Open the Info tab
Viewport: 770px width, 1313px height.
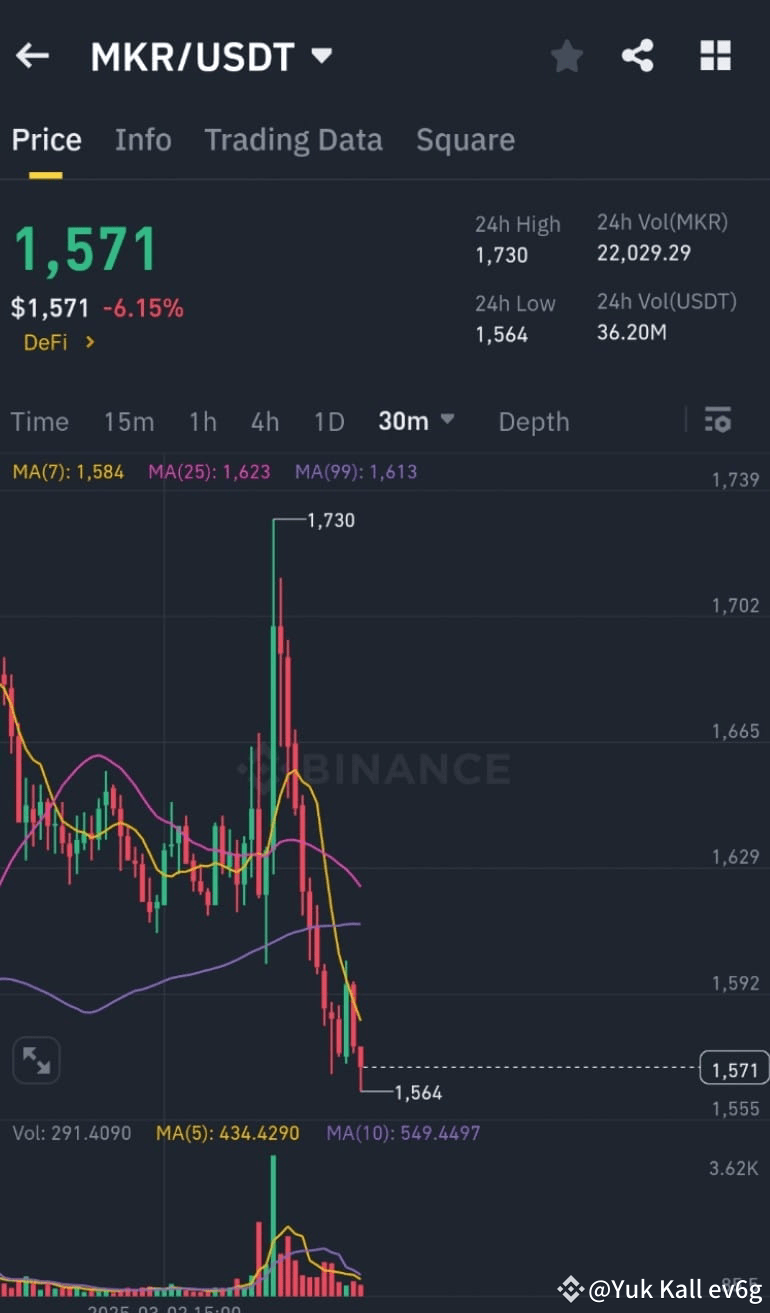pyautogui.click(x=143, y=140)
